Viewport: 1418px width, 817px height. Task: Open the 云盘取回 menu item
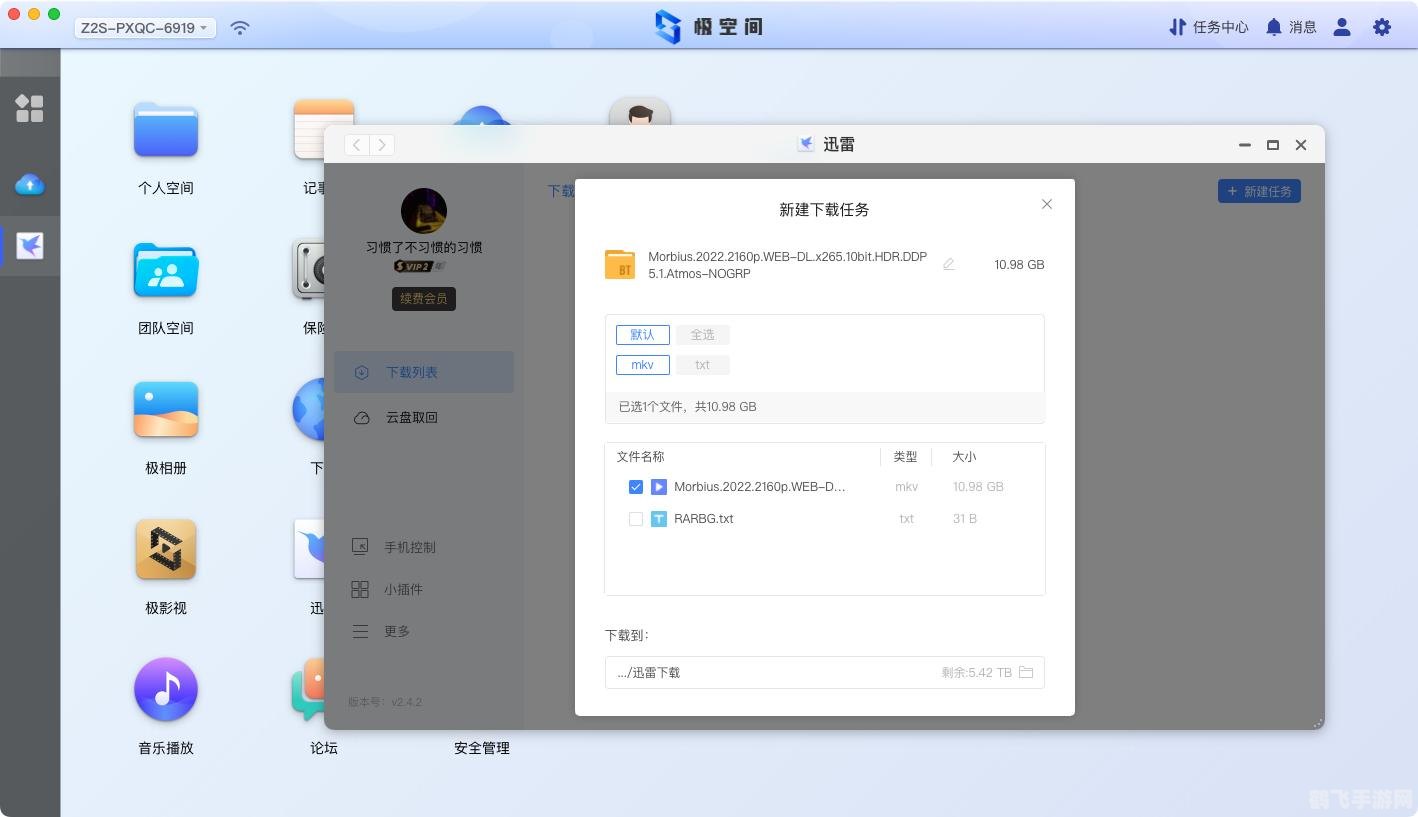point(412,417)
